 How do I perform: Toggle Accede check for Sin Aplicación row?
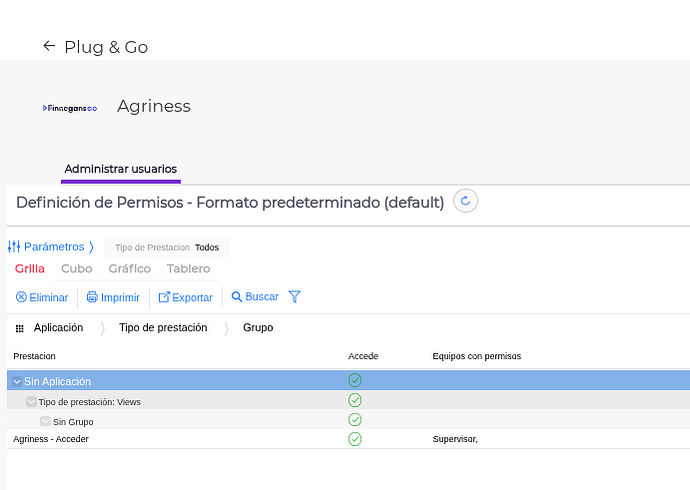point(355,380)
